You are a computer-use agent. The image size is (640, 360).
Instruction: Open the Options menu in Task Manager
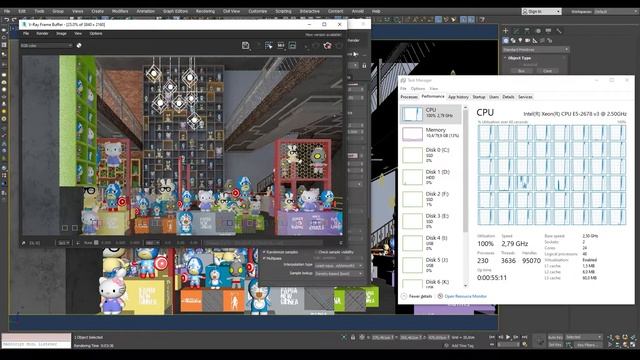pos(418,89)
